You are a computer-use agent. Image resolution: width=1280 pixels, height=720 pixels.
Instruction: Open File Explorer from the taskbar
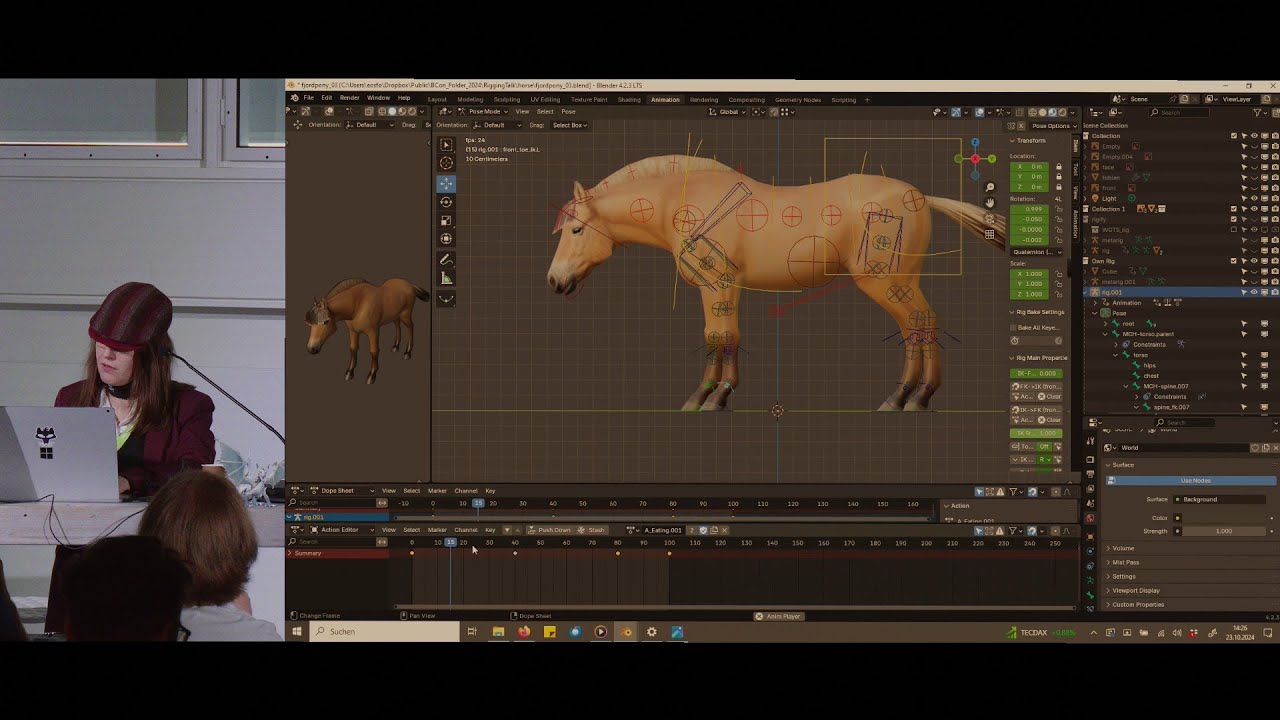pyautogui.click(x=498, y=632)
